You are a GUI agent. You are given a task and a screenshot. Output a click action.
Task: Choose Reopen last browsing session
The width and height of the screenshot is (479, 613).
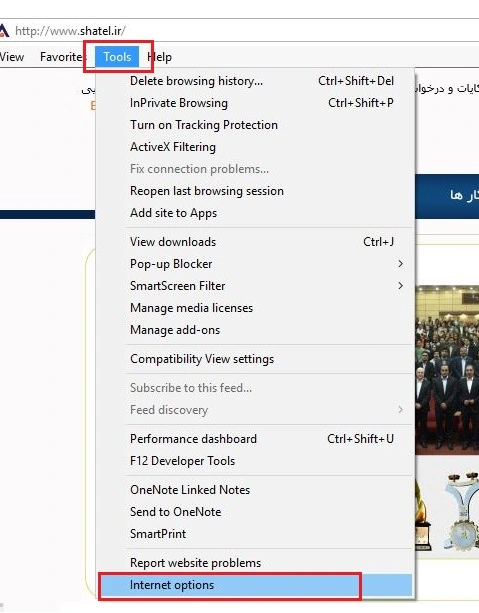tap(255, 191)
